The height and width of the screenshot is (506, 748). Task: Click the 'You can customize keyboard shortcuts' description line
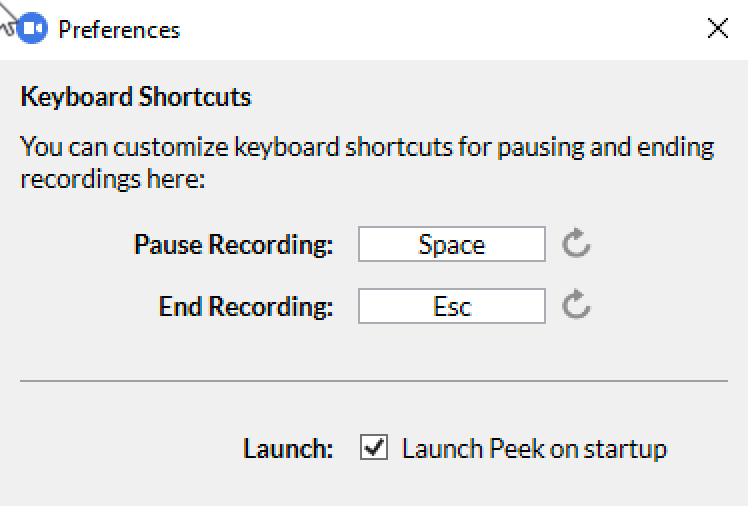(367, 147)
